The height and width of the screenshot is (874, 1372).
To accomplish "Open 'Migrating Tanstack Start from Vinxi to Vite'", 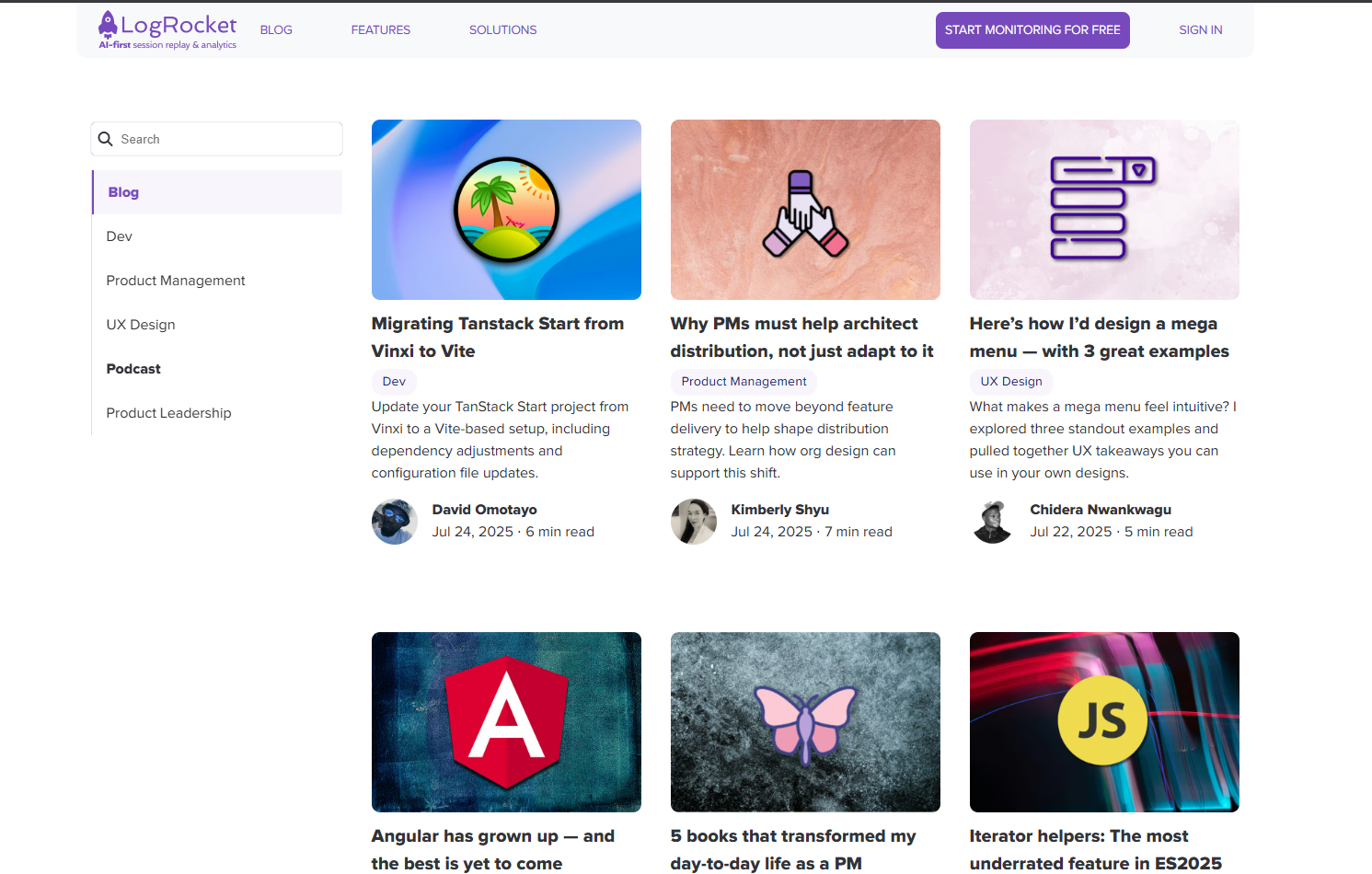I will coord(498,338).
